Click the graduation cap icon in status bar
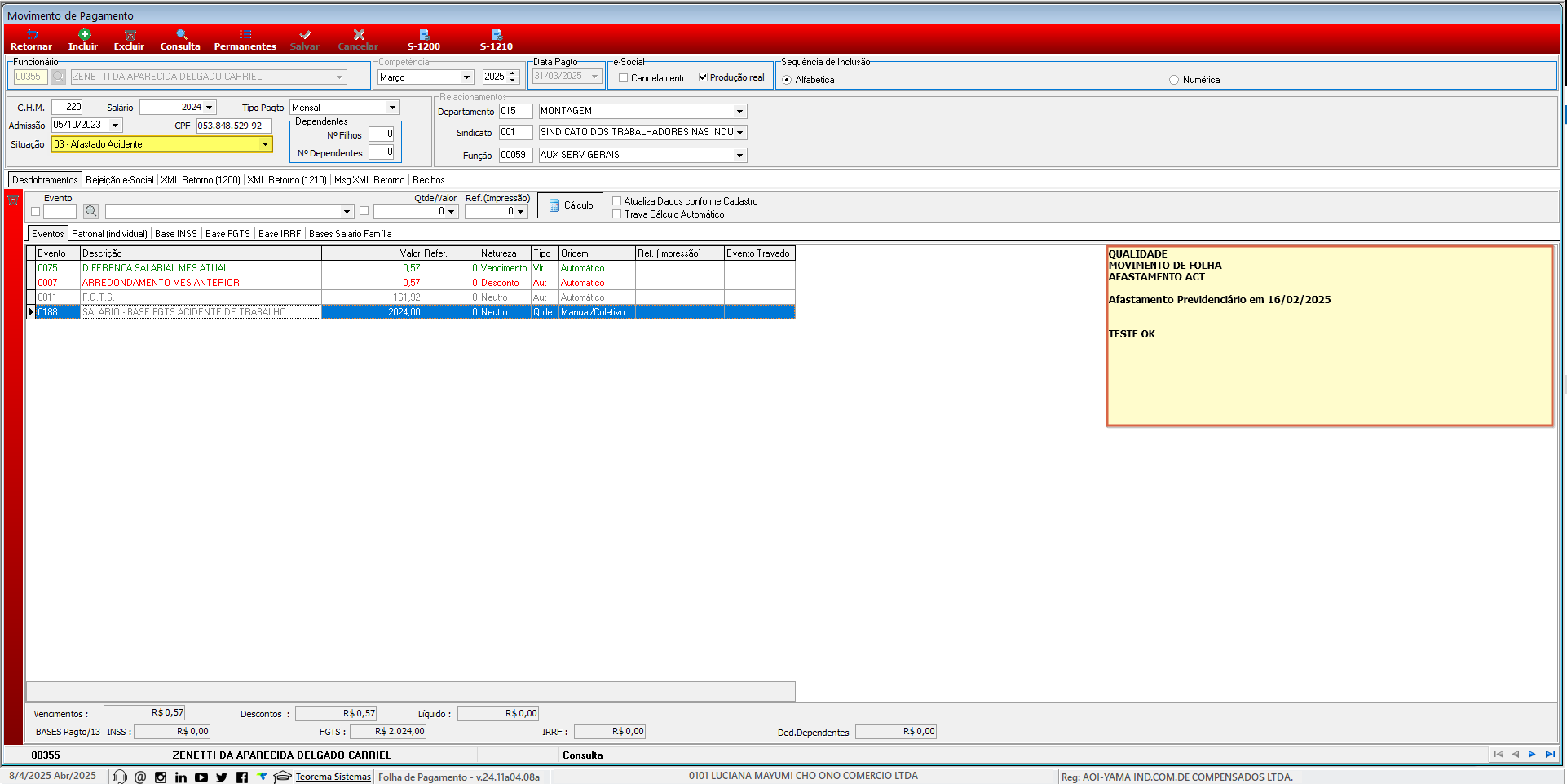This screenshot has width=1567, height=784. coord(282,777)
